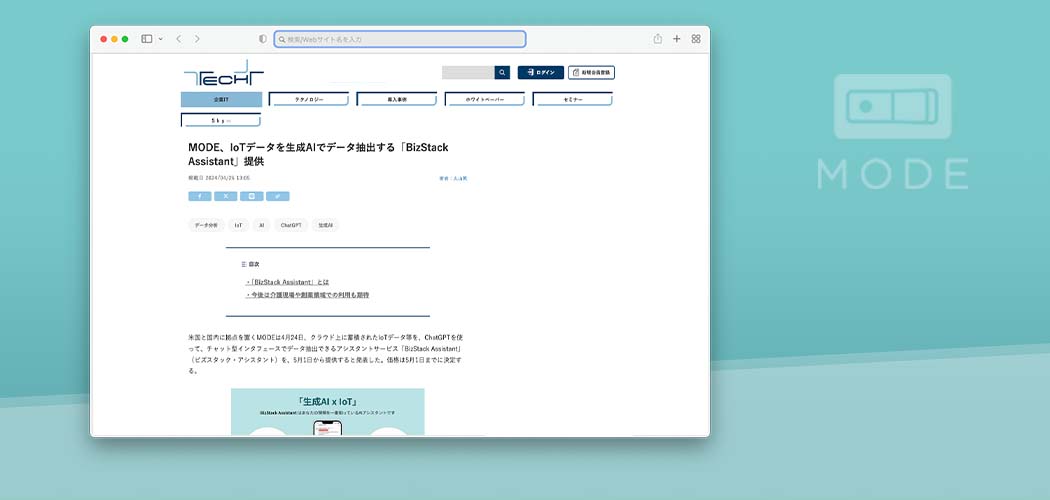The width and height of the screenshot is (1050, 500).
Task: Jump to「BizStack Assistant」とは contents link
Action: [288, 282]
